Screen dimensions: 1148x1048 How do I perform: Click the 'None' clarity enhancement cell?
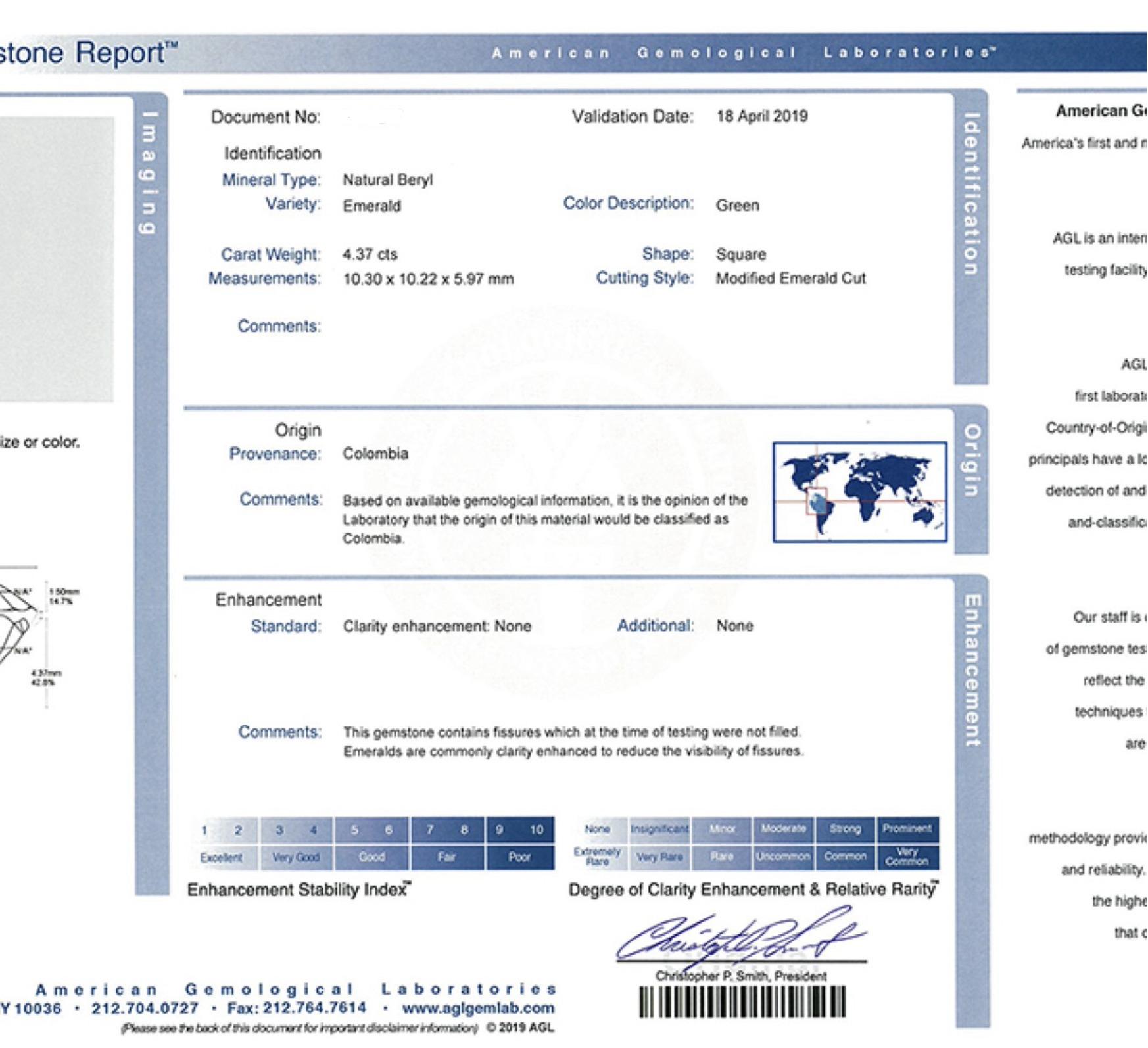597,829
